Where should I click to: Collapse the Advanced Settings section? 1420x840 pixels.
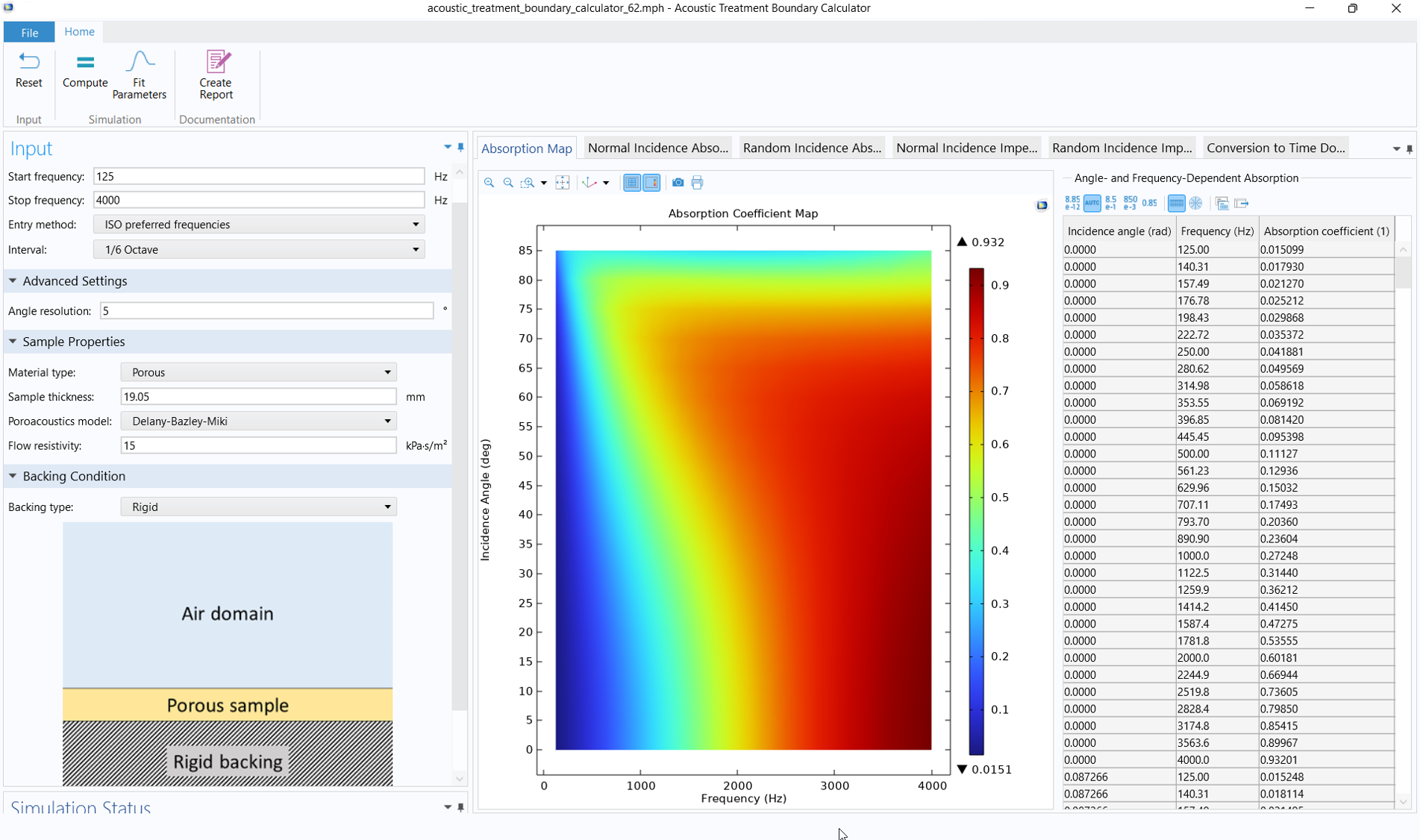coord(13,281)
